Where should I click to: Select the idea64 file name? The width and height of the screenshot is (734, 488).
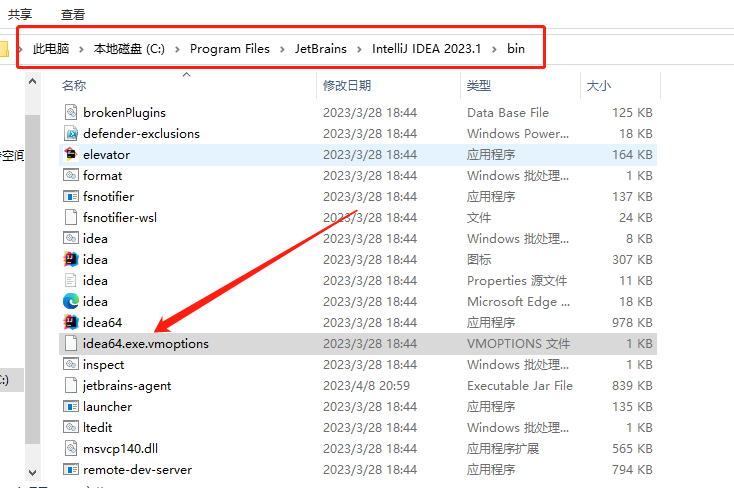point(103,322)
